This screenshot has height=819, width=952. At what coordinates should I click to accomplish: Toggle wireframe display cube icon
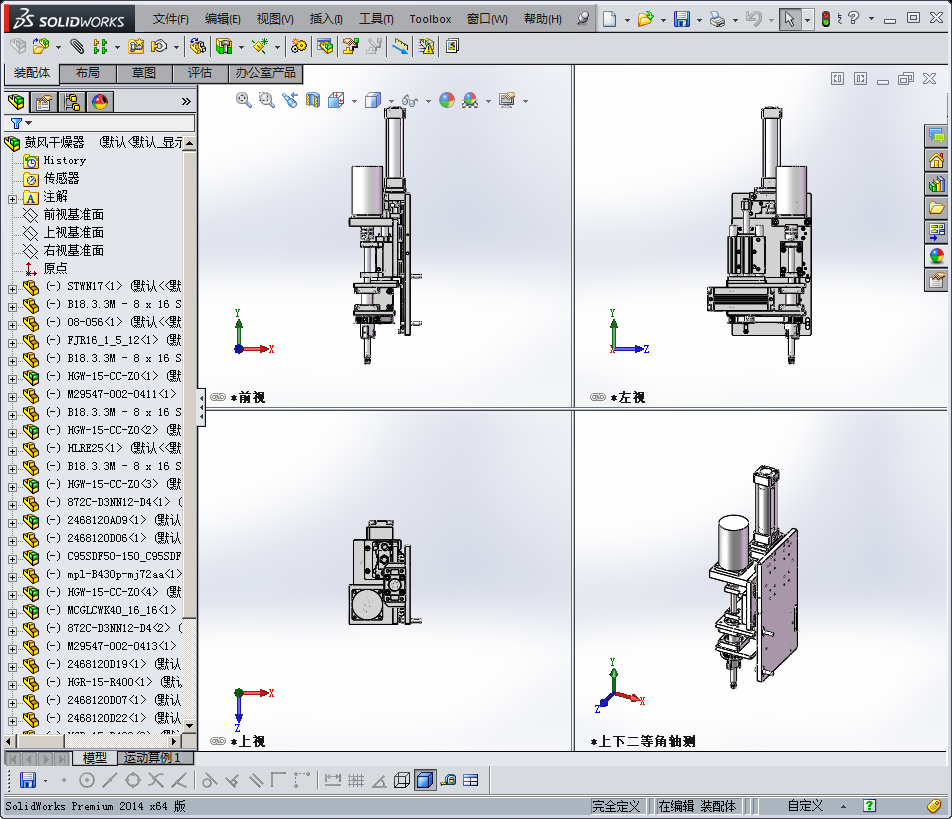(x=402, y=780)
